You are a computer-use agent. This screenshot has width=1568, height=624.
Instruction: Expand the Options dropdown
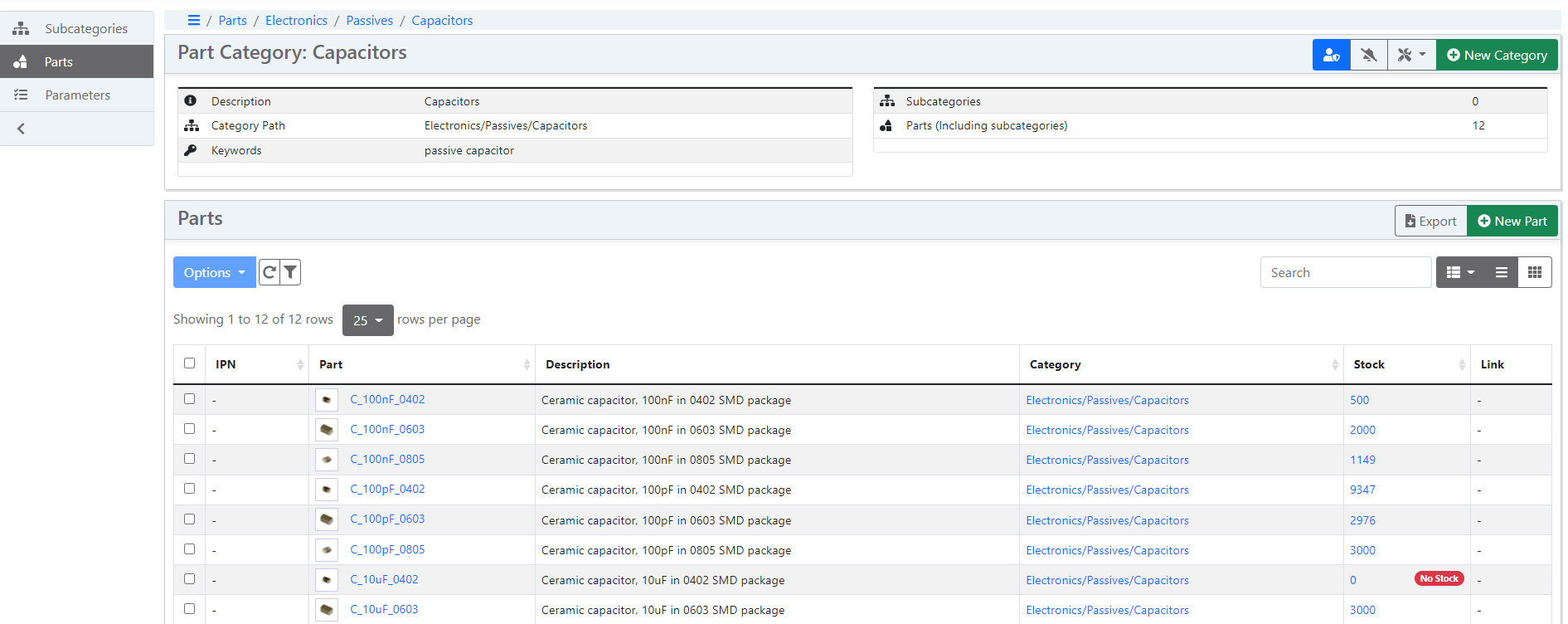(x=214, y=272)
